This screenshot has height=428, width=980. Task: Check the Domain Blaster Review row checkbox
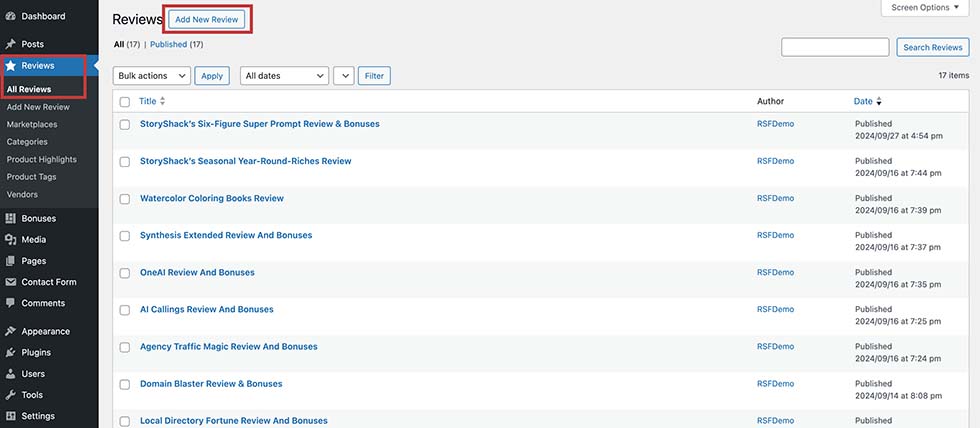coord(125,385)
